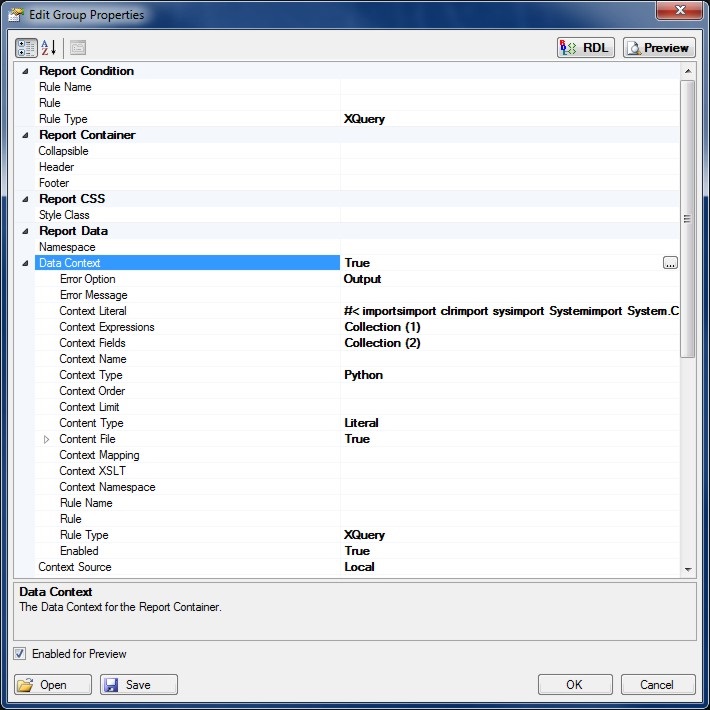Switch to Categorized view in toolbar
710x710 pixels.
click(x=26, y=47)
